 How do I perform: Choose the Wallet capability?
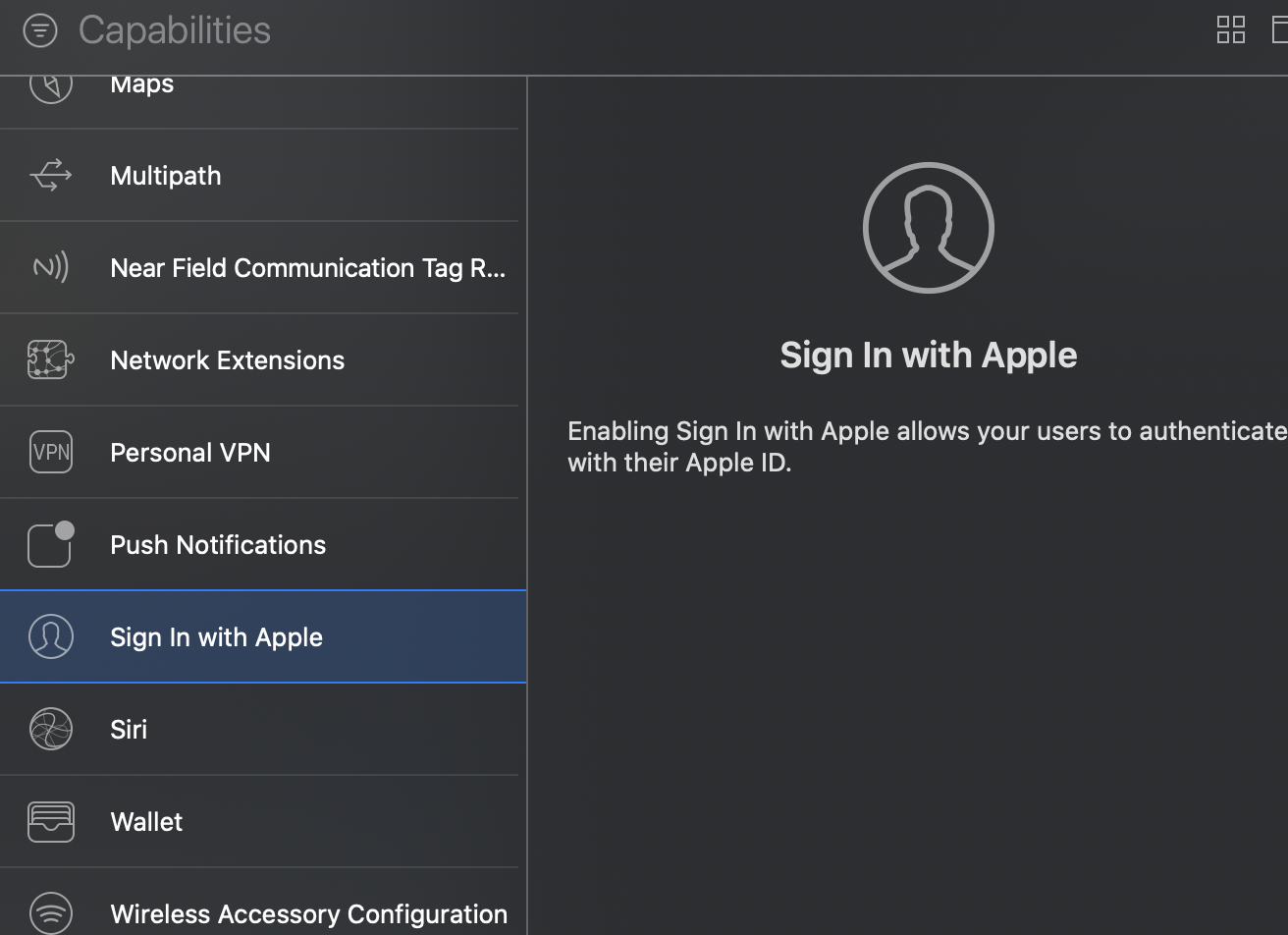pyautogui.click(x=146, y=822)
